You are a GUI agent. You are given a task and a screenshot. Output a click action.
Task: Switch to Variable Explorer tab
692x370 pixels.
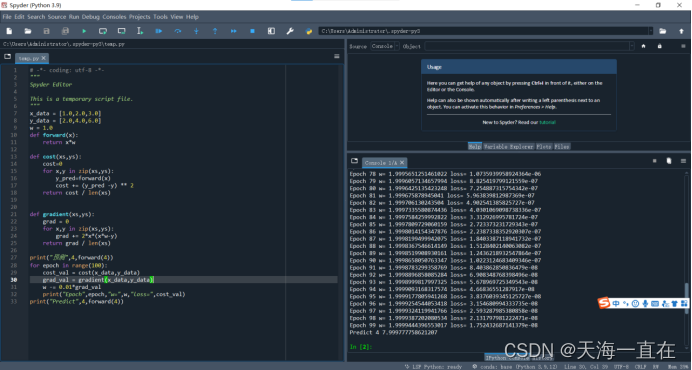[509, 147]
